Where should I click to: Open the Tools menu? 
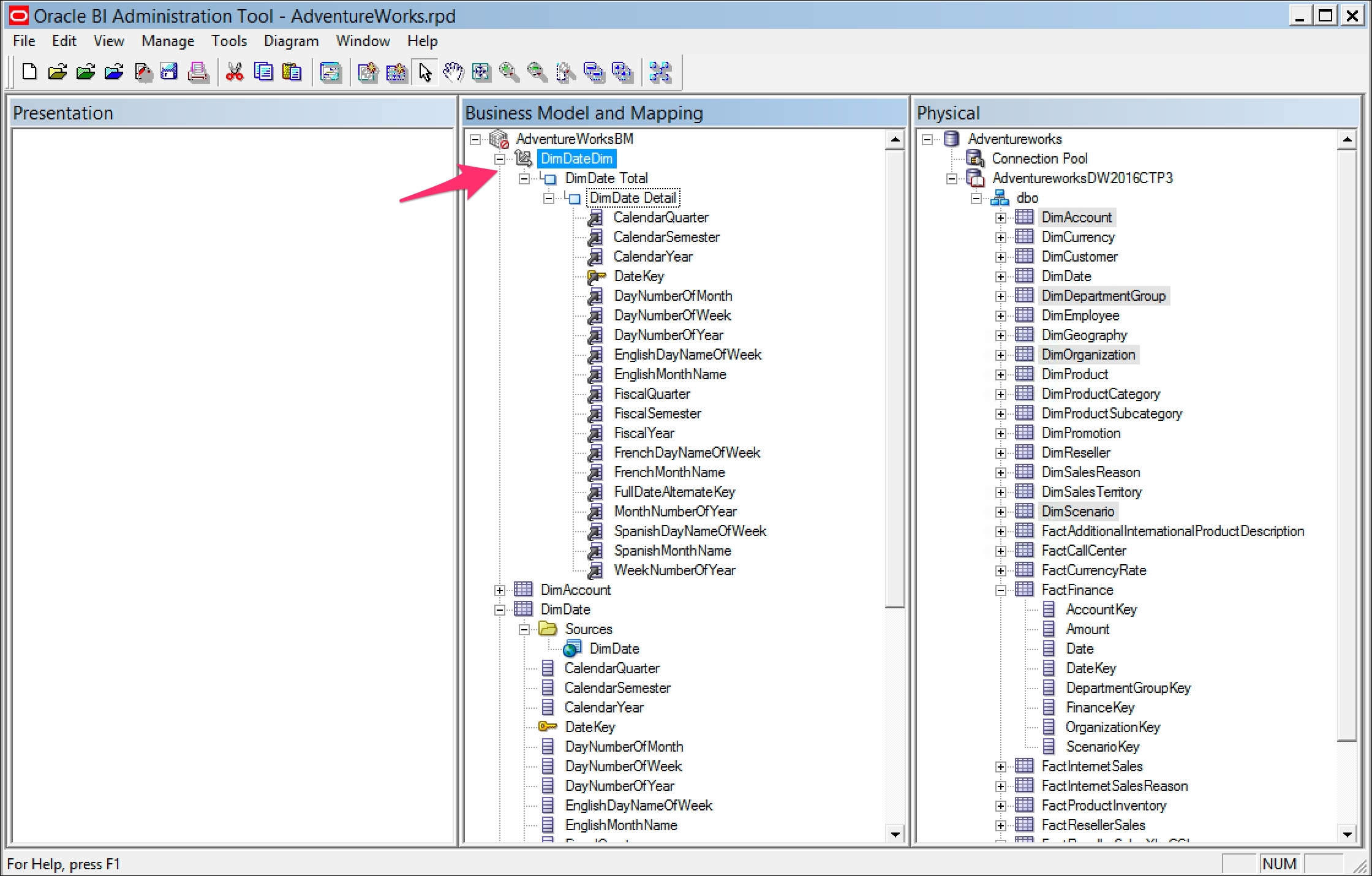point(229,41)
